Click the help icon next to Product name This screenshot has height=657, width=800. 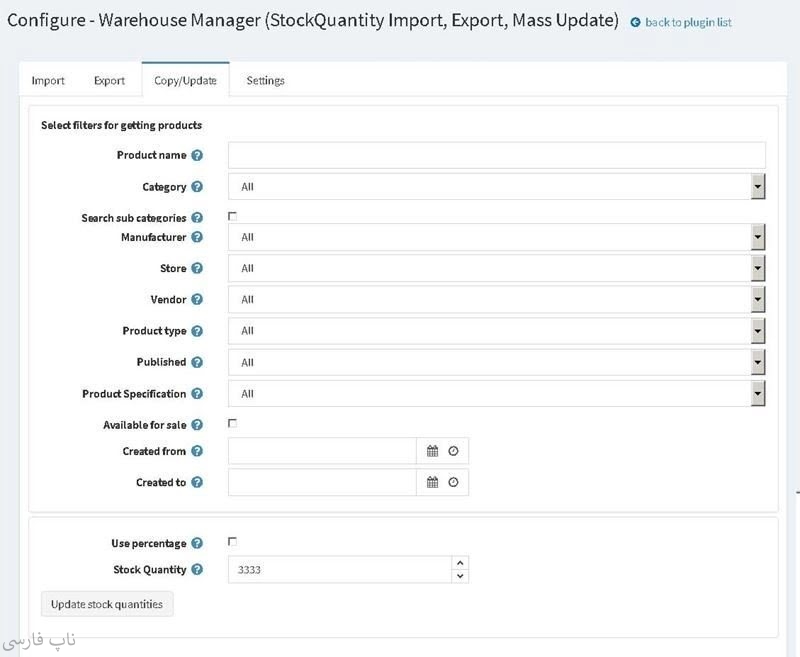[x=197, y=155]
